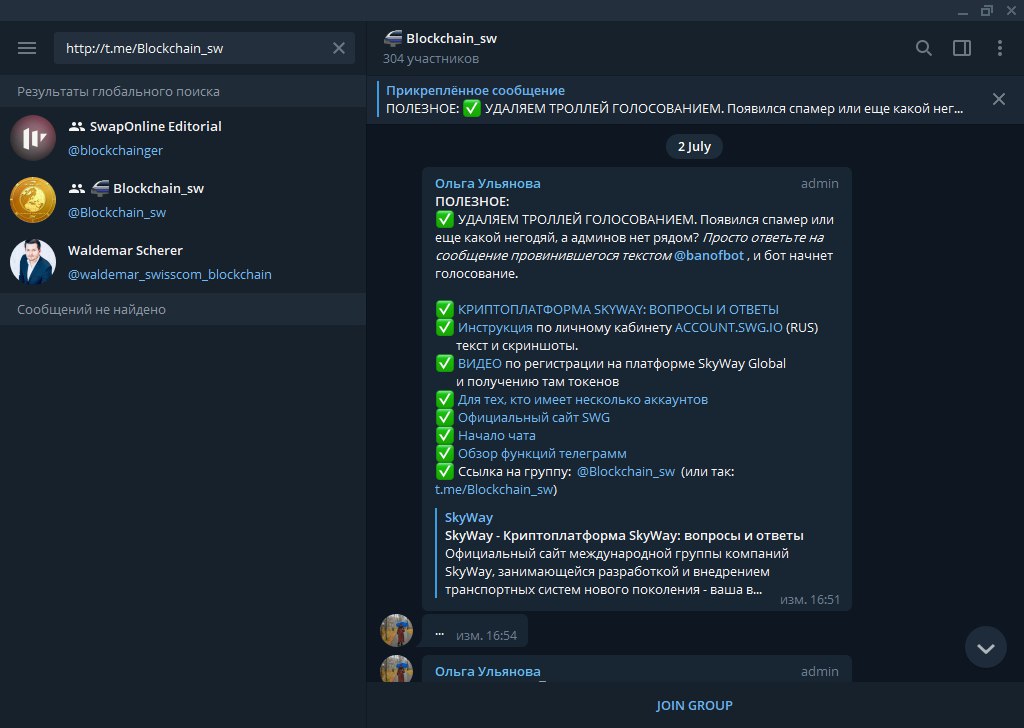Screen dimensions: 1024x728
Task: Open the Blockchain_sw group search result
Action: point(183,200)
